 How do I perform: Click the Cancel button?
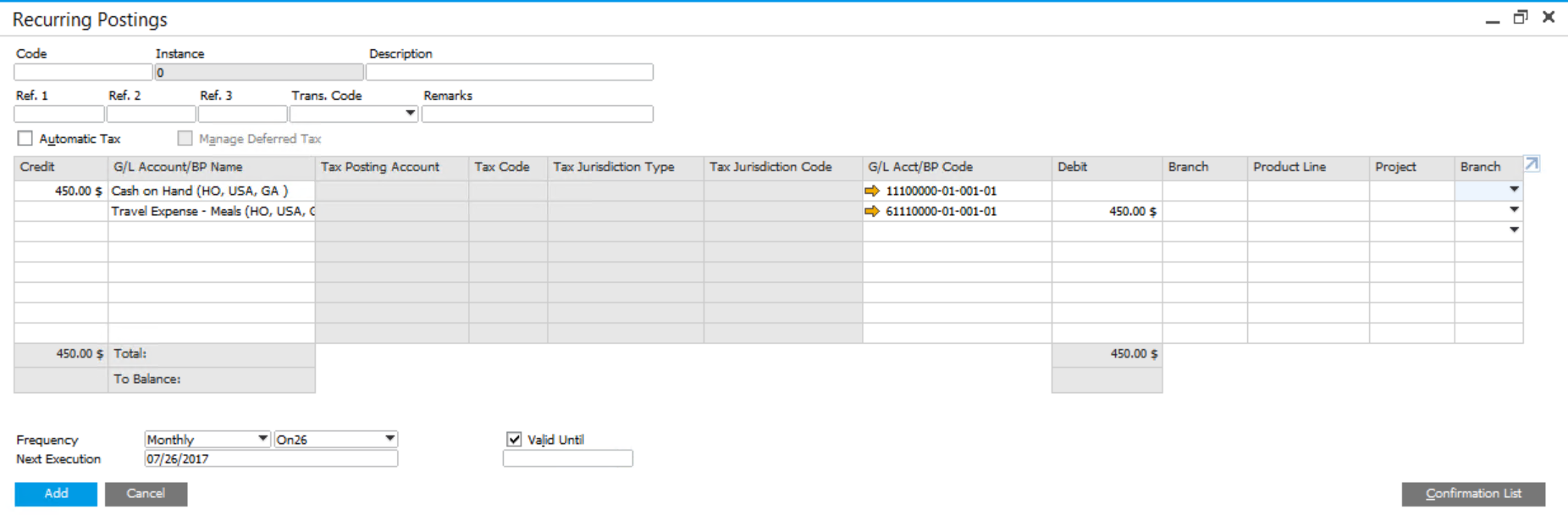(146, 494)
